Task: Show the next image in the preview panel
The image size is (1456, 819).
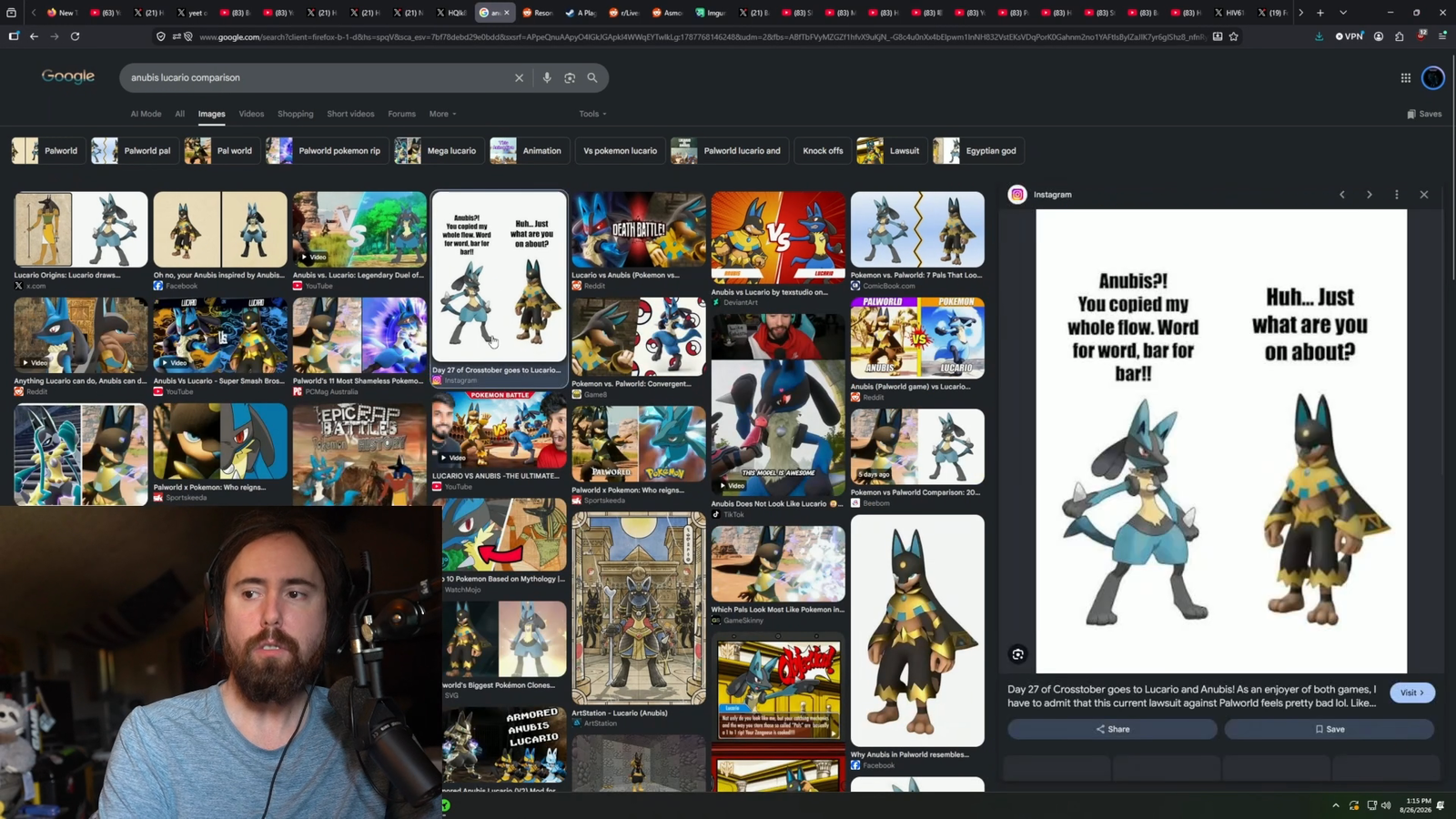Action: 1370,195
